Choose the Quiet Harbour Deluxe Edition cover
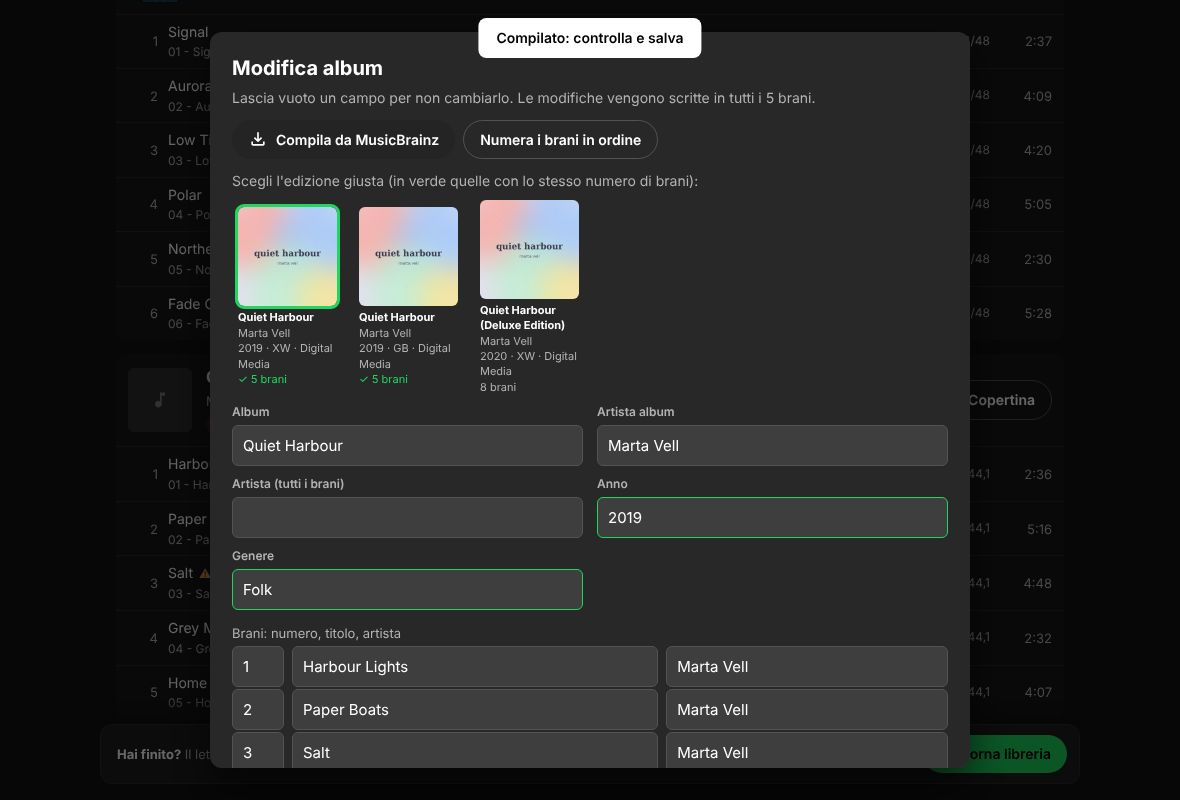 [x=530, y=249]
